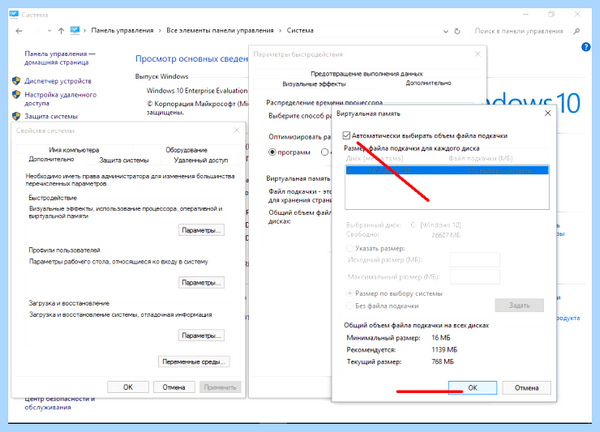Image resolution: width=600 pixels, height=432 pixels.
Task: Open Визуальные эффекты tab
Action: click(x=314, y=84)
